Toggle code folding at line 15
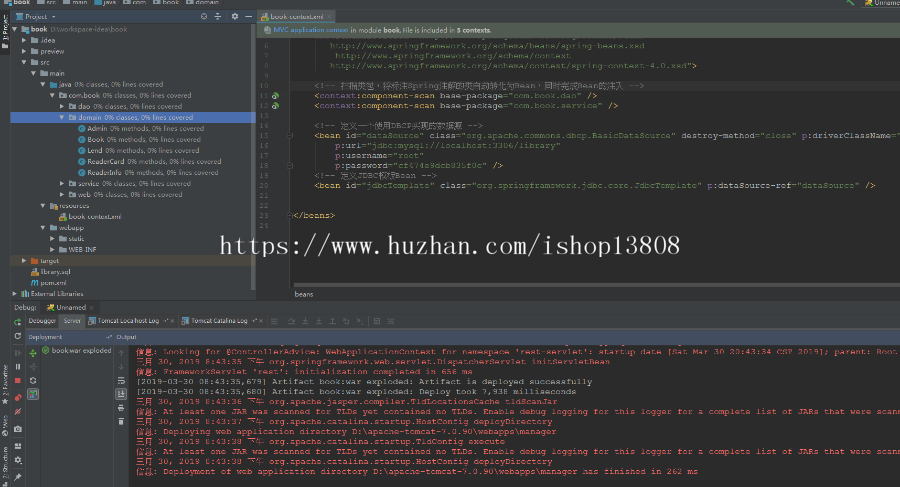This screenshot has height=487, width=900. 290,136
